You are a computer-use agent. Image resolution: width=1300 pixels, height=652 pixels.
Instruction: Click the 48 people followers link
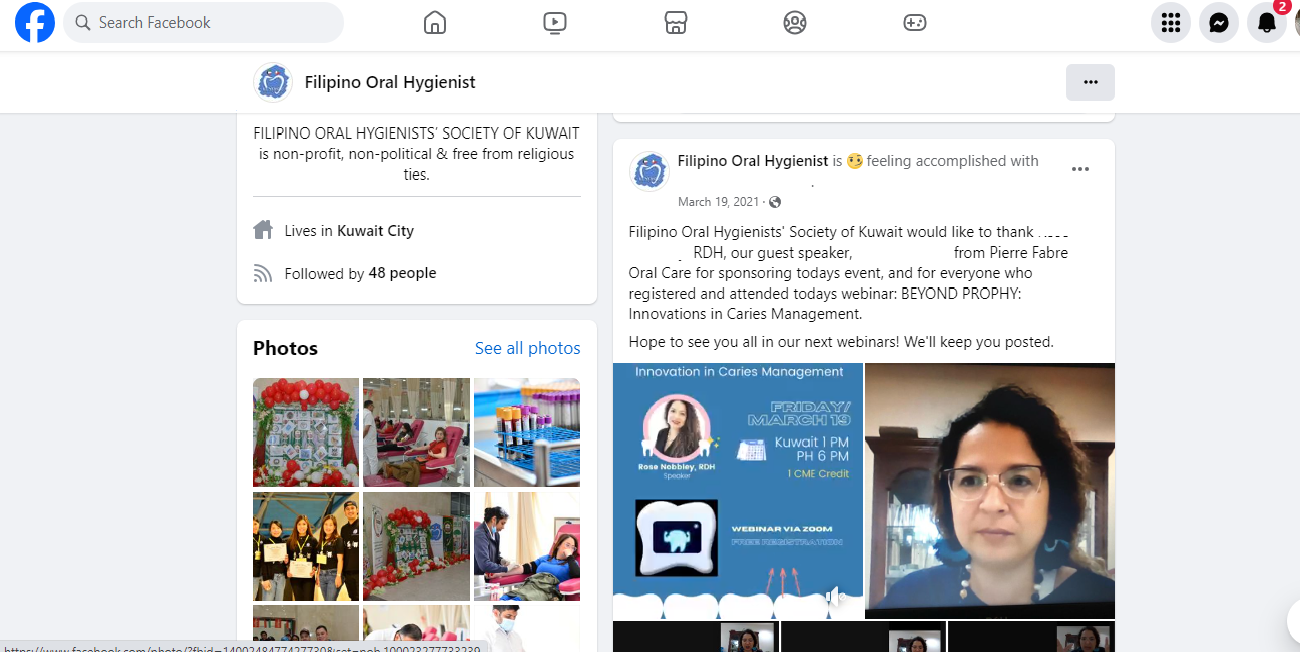pyautogui.click(x=402, y=273)
